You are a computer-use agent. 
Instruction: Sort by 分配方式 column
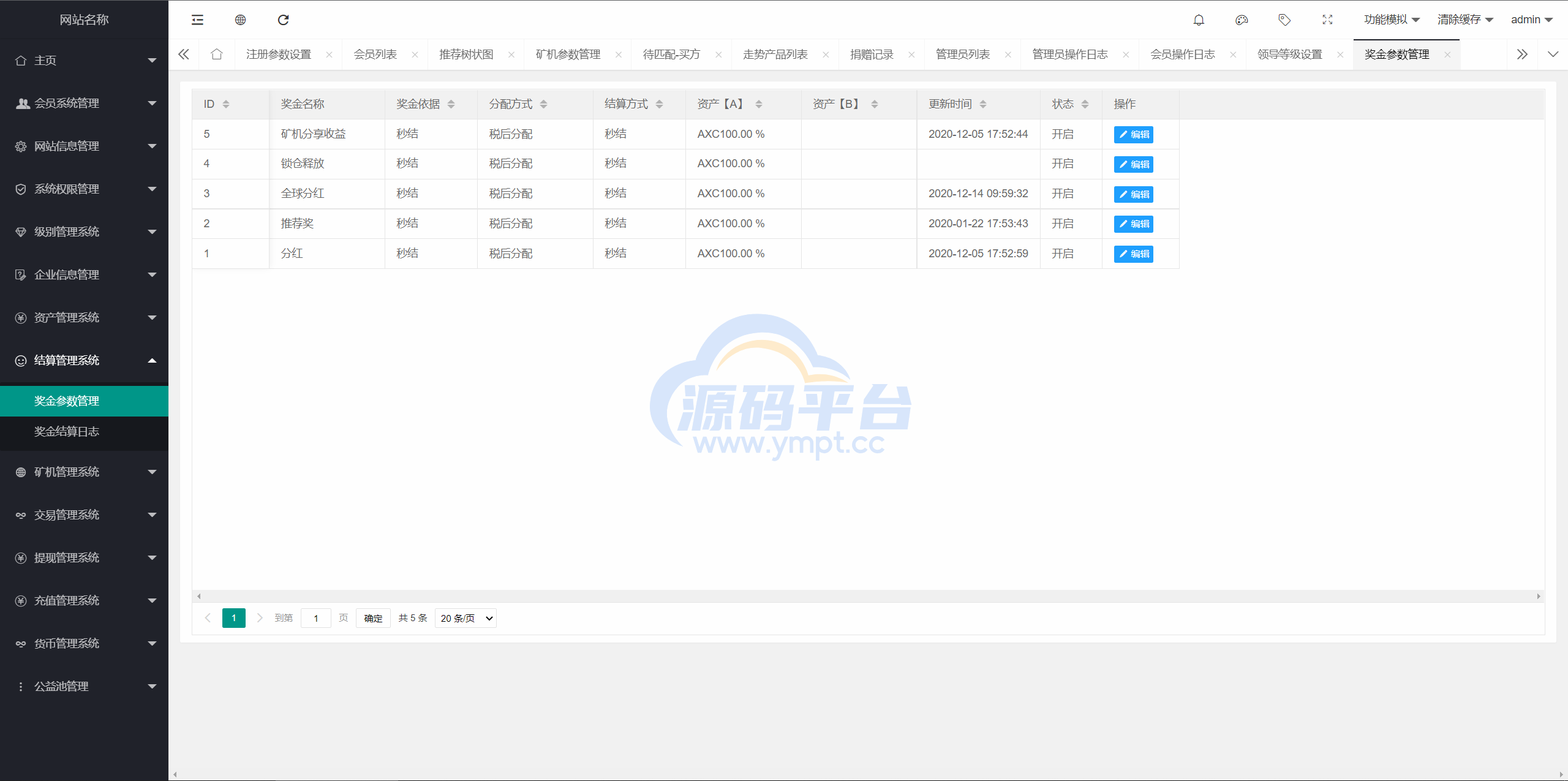pyautogui.click(x=543, y=104)
